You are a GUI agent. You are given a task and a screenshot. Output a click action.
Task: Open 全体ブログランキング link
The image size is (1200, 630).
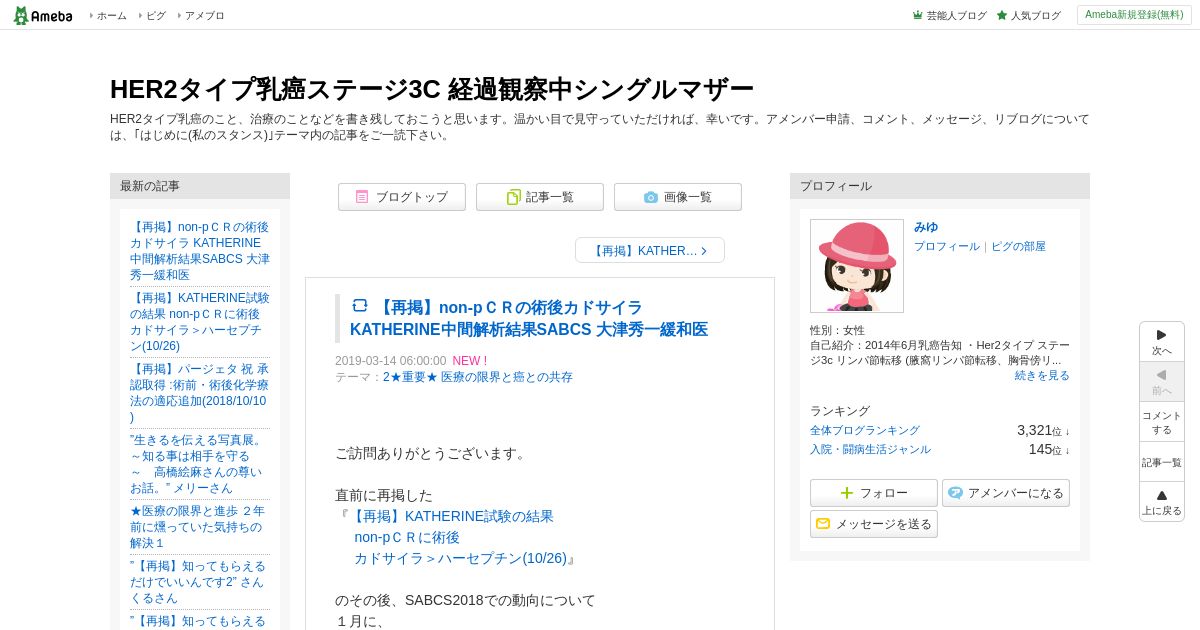865,430
